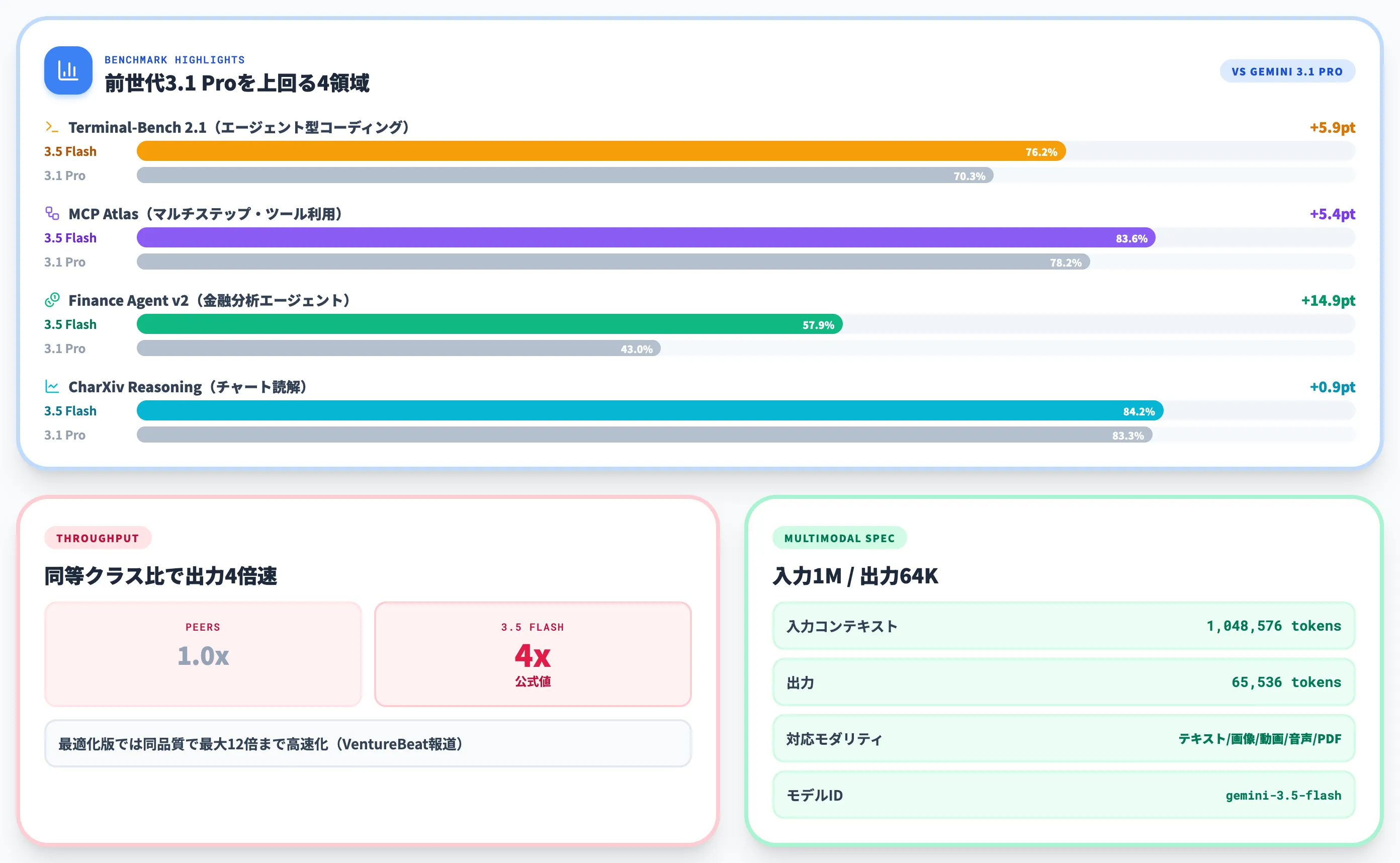Click the 3.1 Pro label under Finance Agent
Screen dimensions: 1400x863
64,348
